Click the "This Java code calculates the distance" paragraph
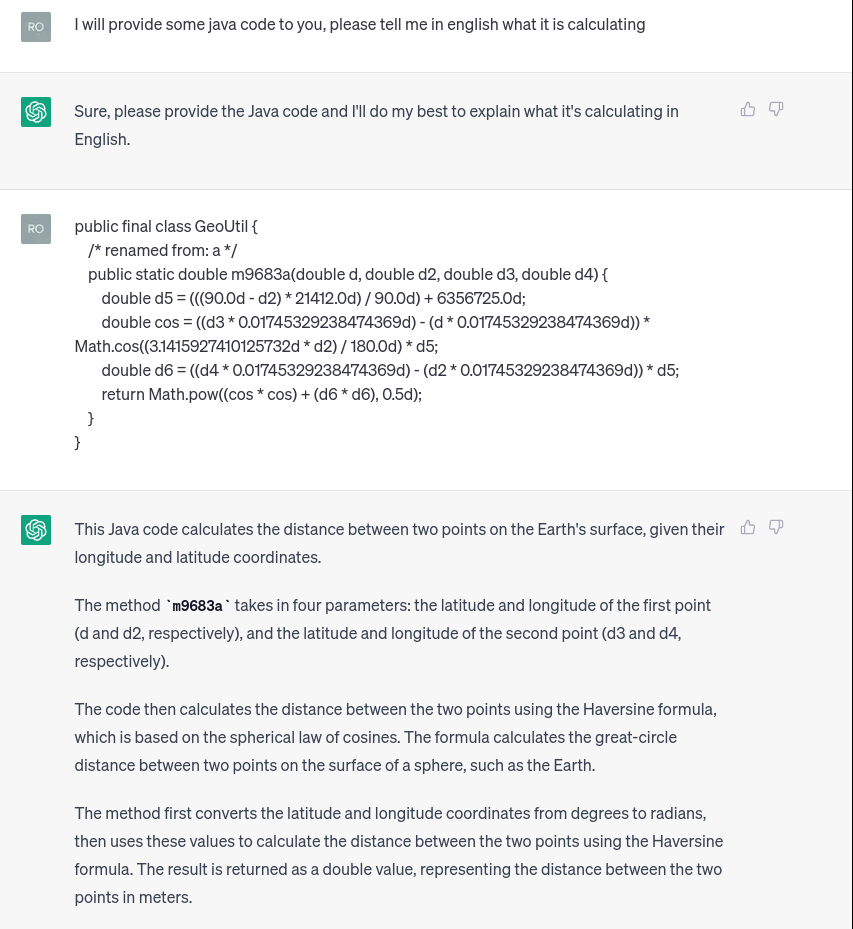 pos(399,543)
